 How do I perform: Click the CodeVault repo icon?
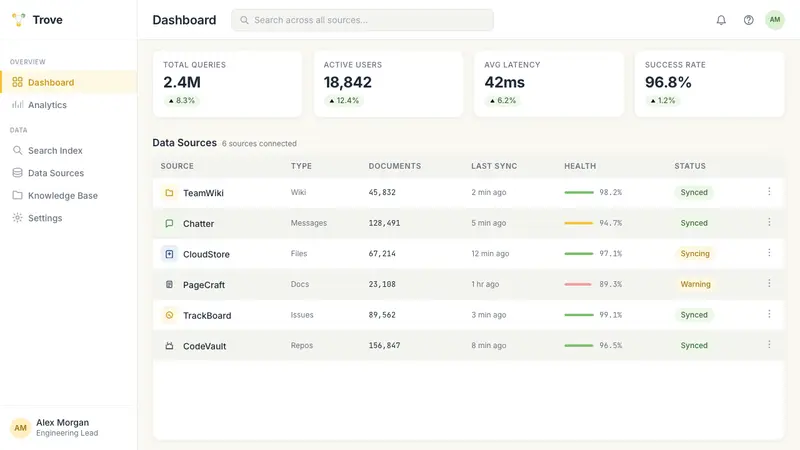(x=169, y=346)
